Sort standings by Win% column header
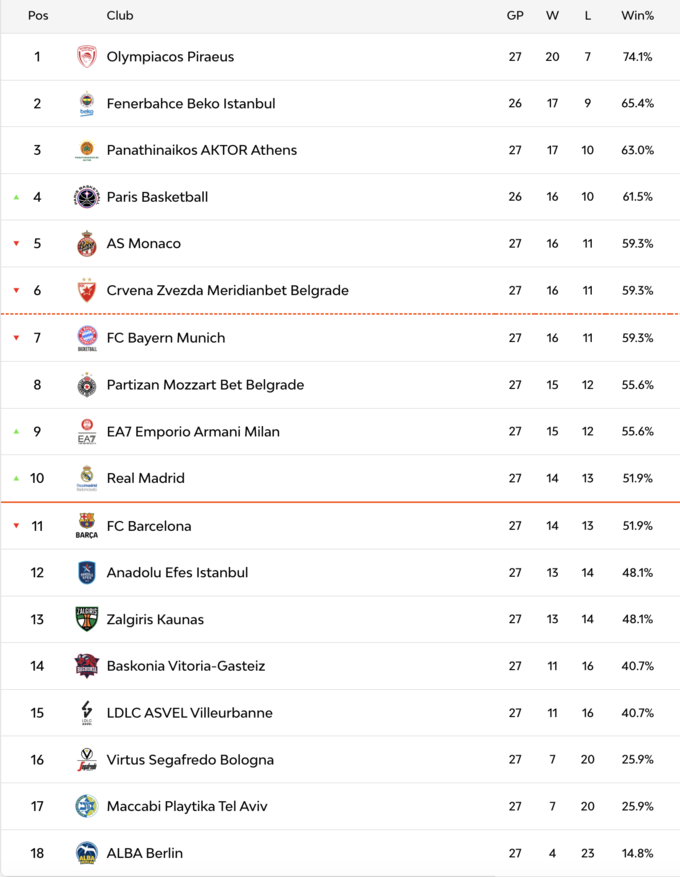 [637, 15]
